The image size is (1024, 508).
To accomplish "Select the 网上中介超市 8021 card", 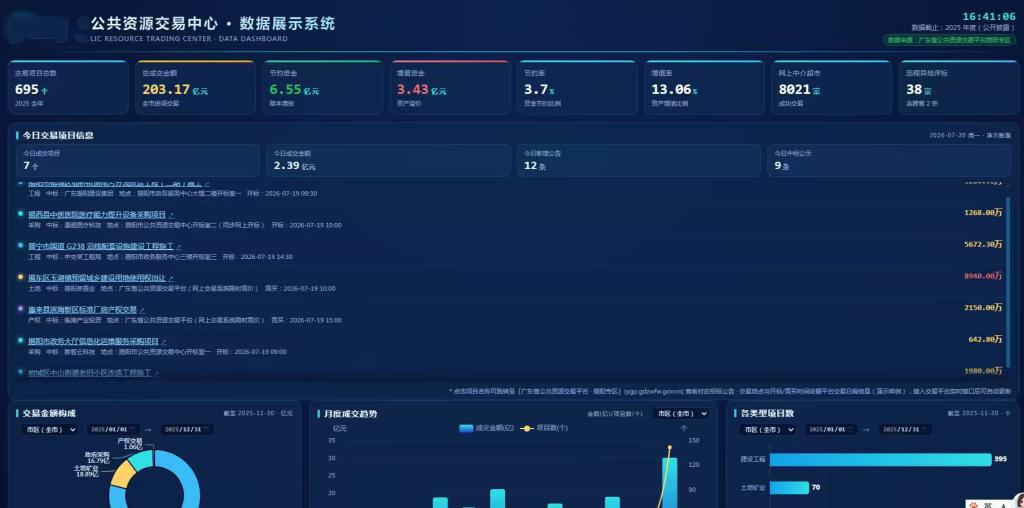I will pos(831,87).
